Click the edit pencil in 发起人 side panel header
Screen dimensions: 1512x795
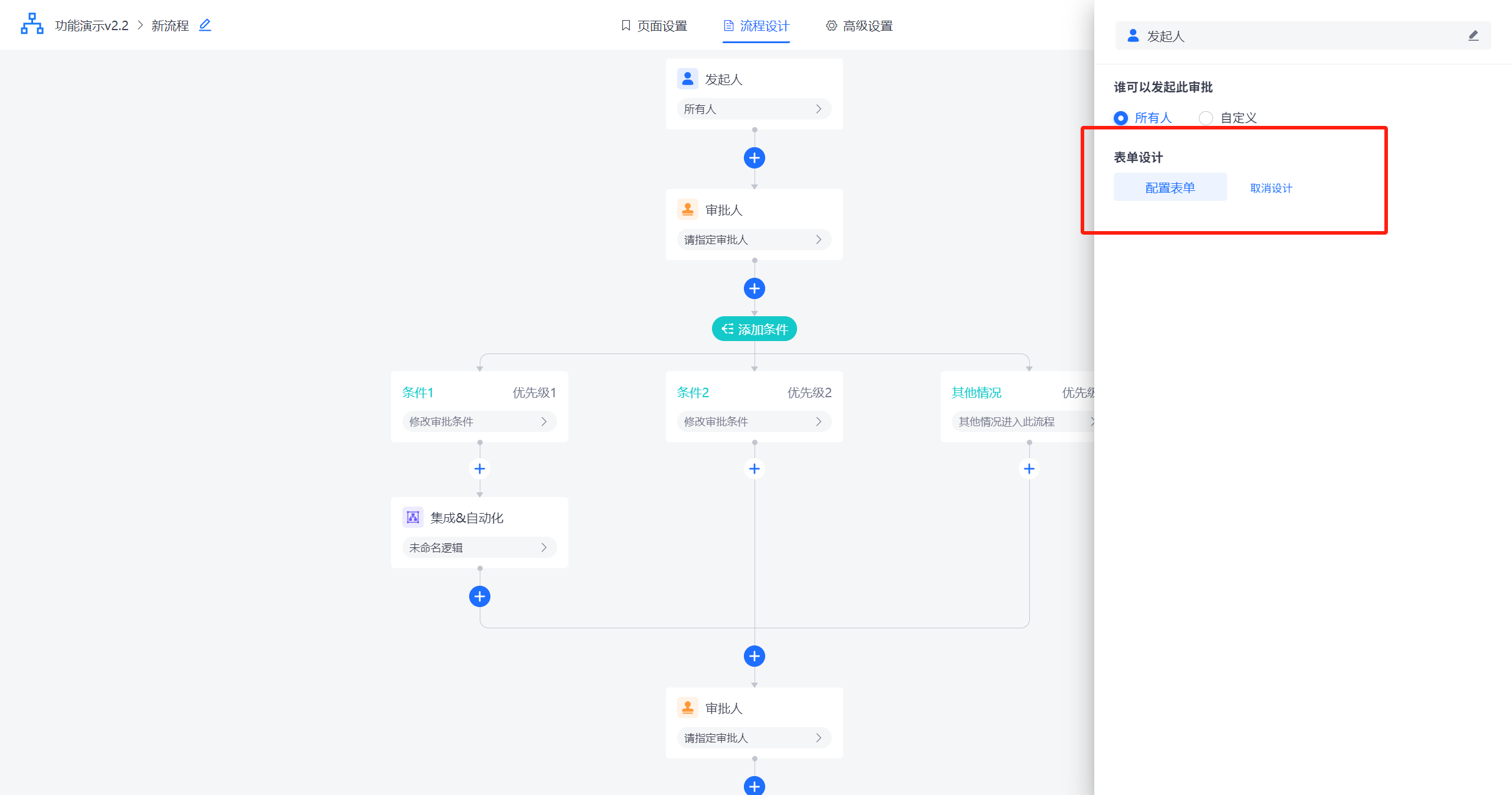(x=1473, y=36)
